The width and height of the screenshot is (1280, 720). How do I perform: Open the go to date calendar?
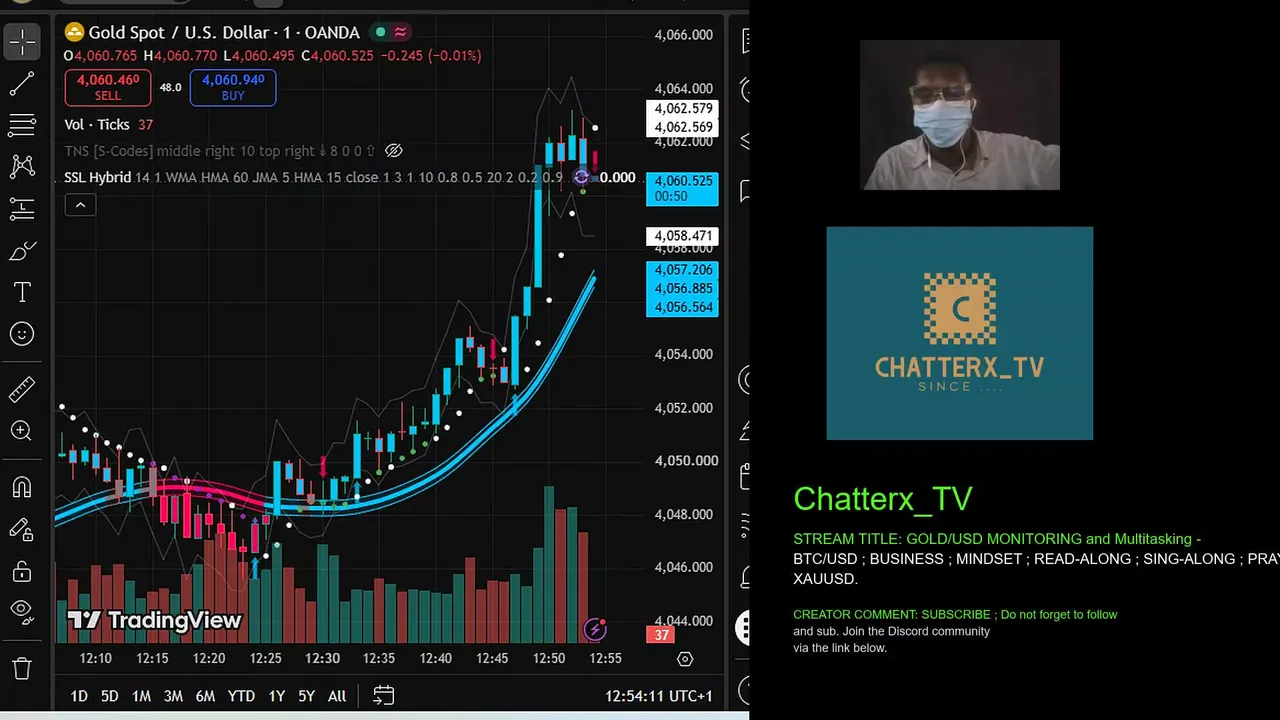click(x=383, y=696)
